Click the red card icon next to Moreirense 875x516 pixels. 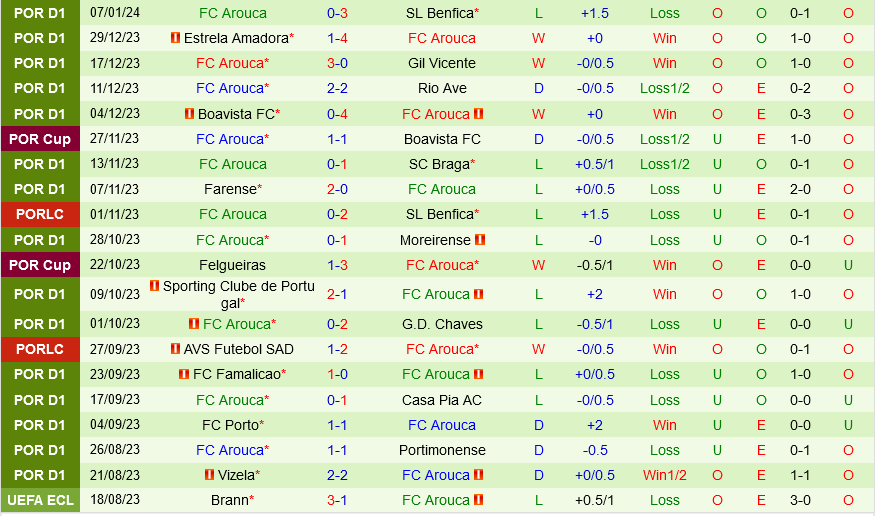tap(480, 240)
